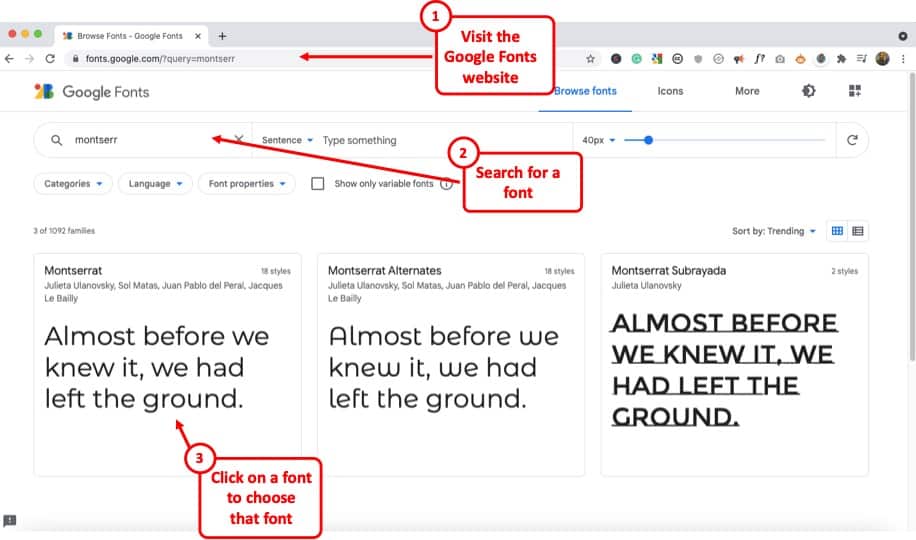
Task: Reset preview settings with the refresh icon
Action: [852, 140]
